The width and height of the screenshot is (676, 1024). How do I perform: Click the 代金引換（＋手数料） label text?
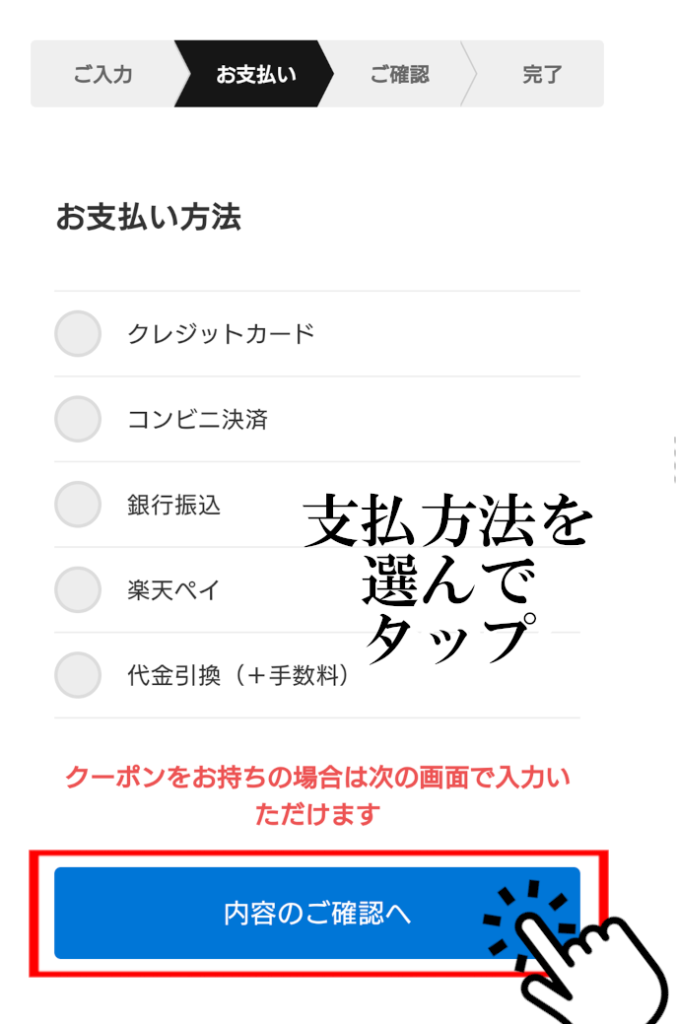[x=241, y=676]
